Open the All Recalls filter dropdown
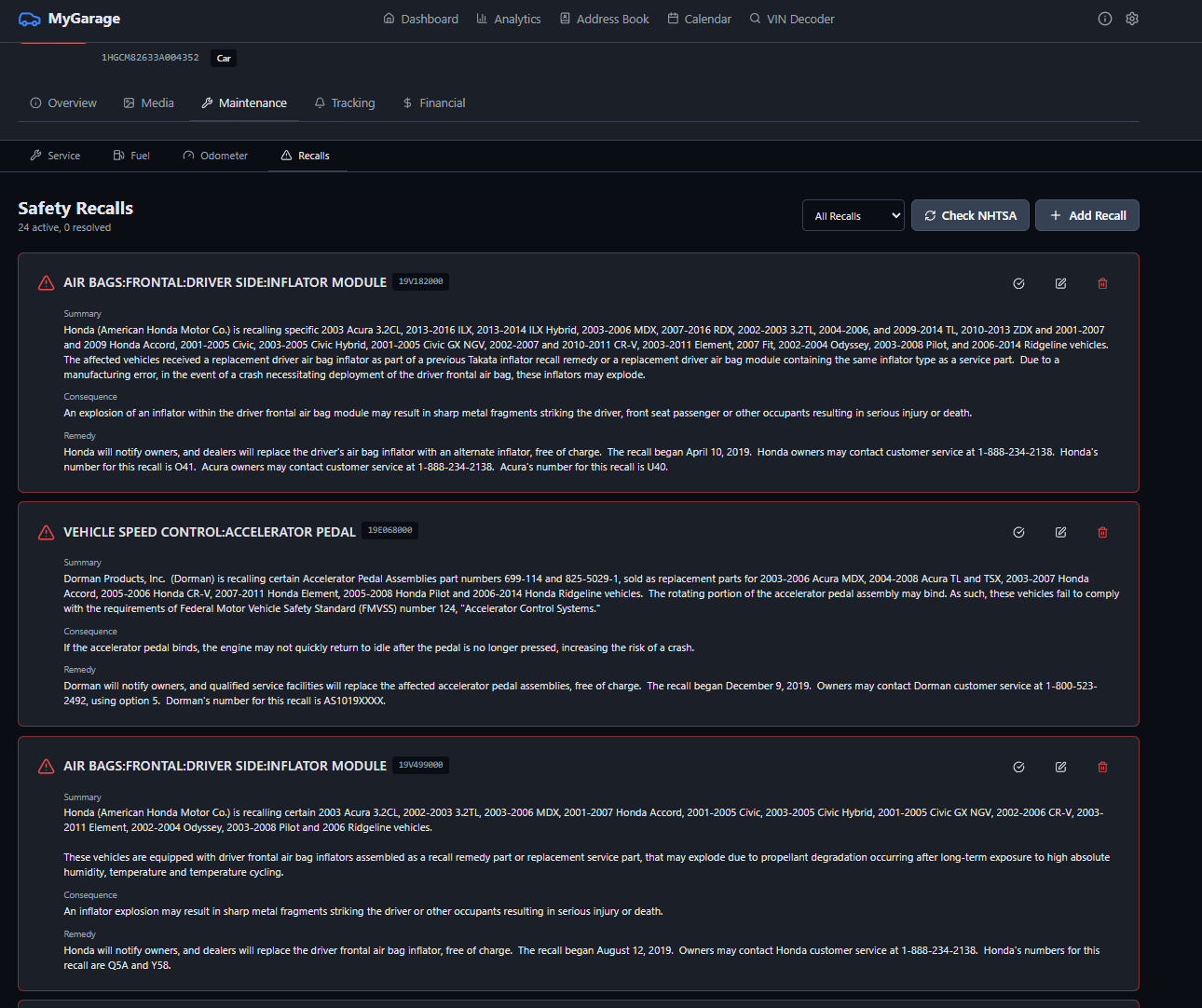The height and width of the screenshot is (1008, 1202). click(853, 215)
